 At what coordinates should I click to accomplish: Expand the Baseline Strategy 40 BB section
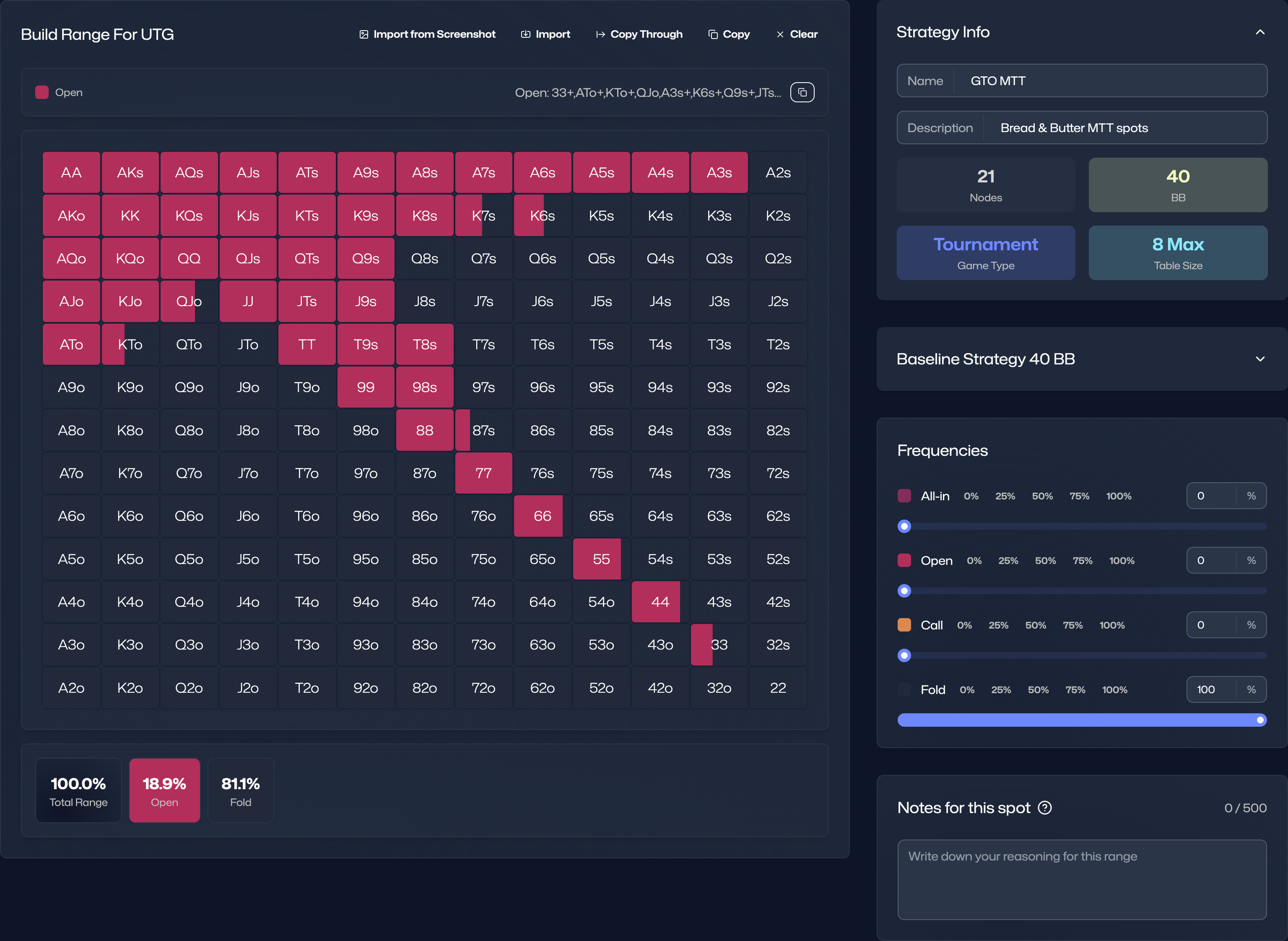[1260, 359]
